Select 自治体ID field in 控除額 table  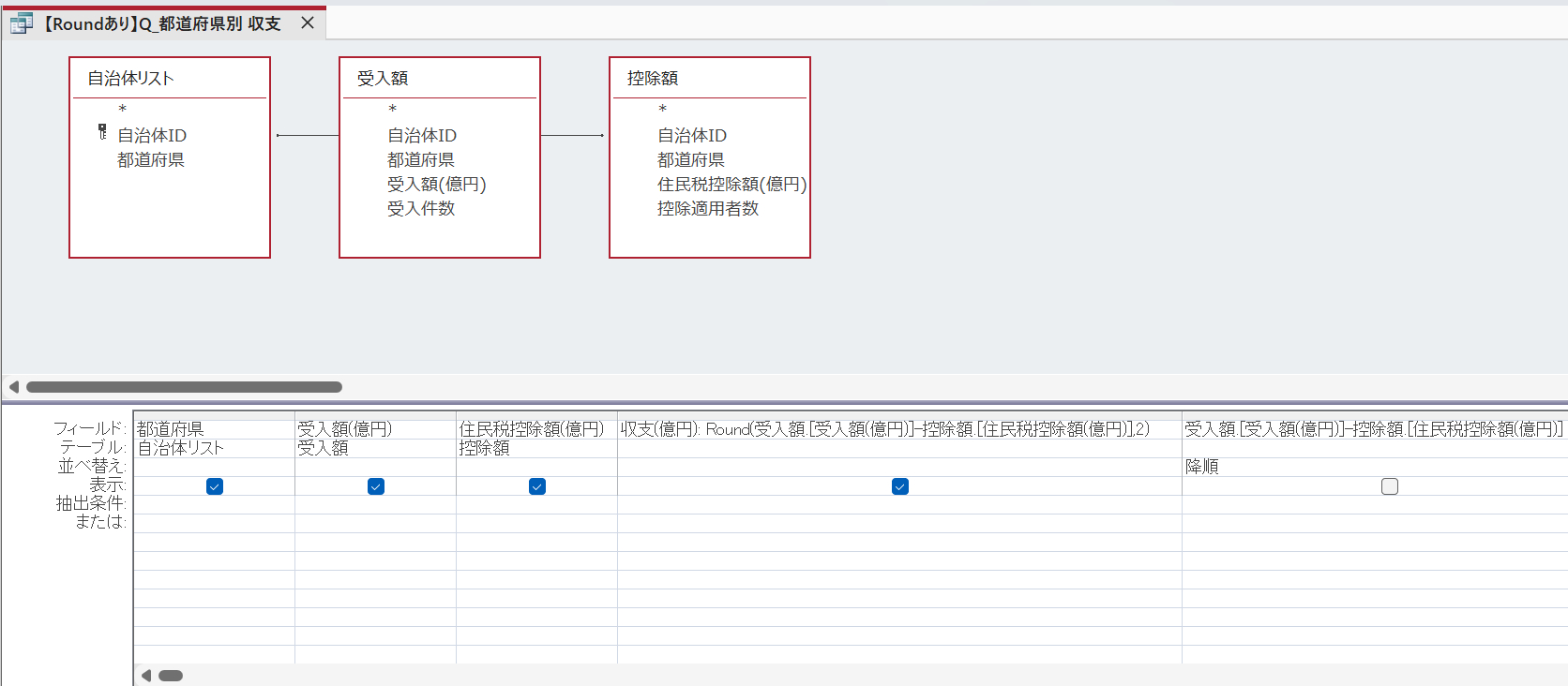(692, 136)
